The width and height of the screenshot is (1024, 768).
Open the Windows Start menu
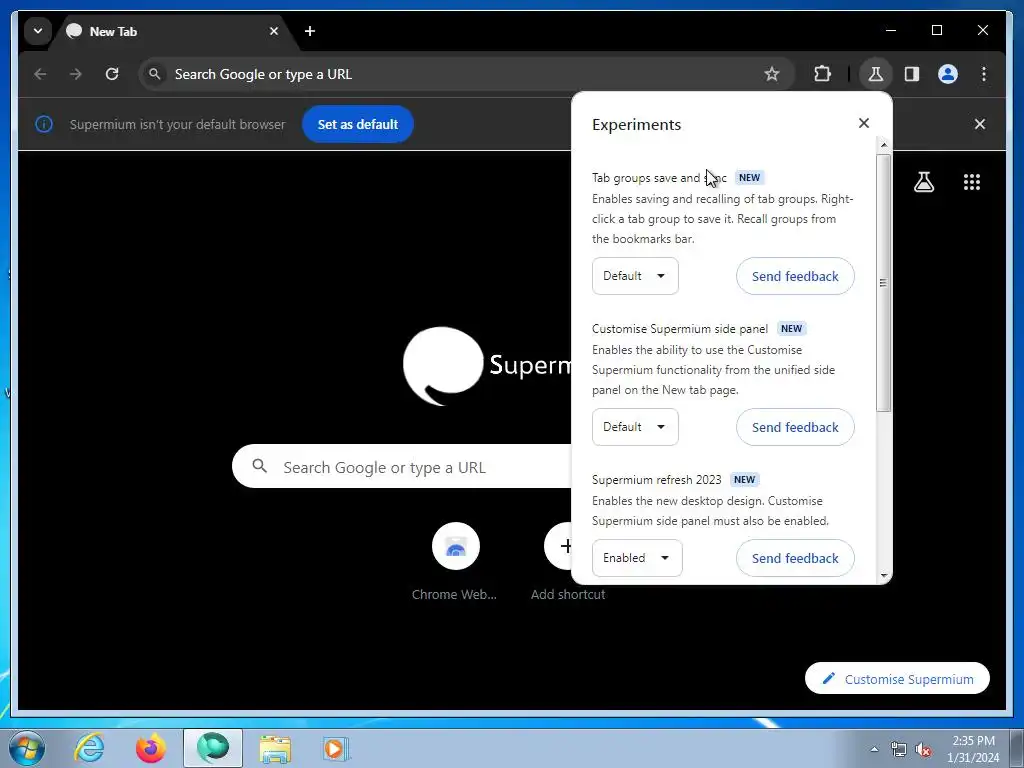click(26, 748)
